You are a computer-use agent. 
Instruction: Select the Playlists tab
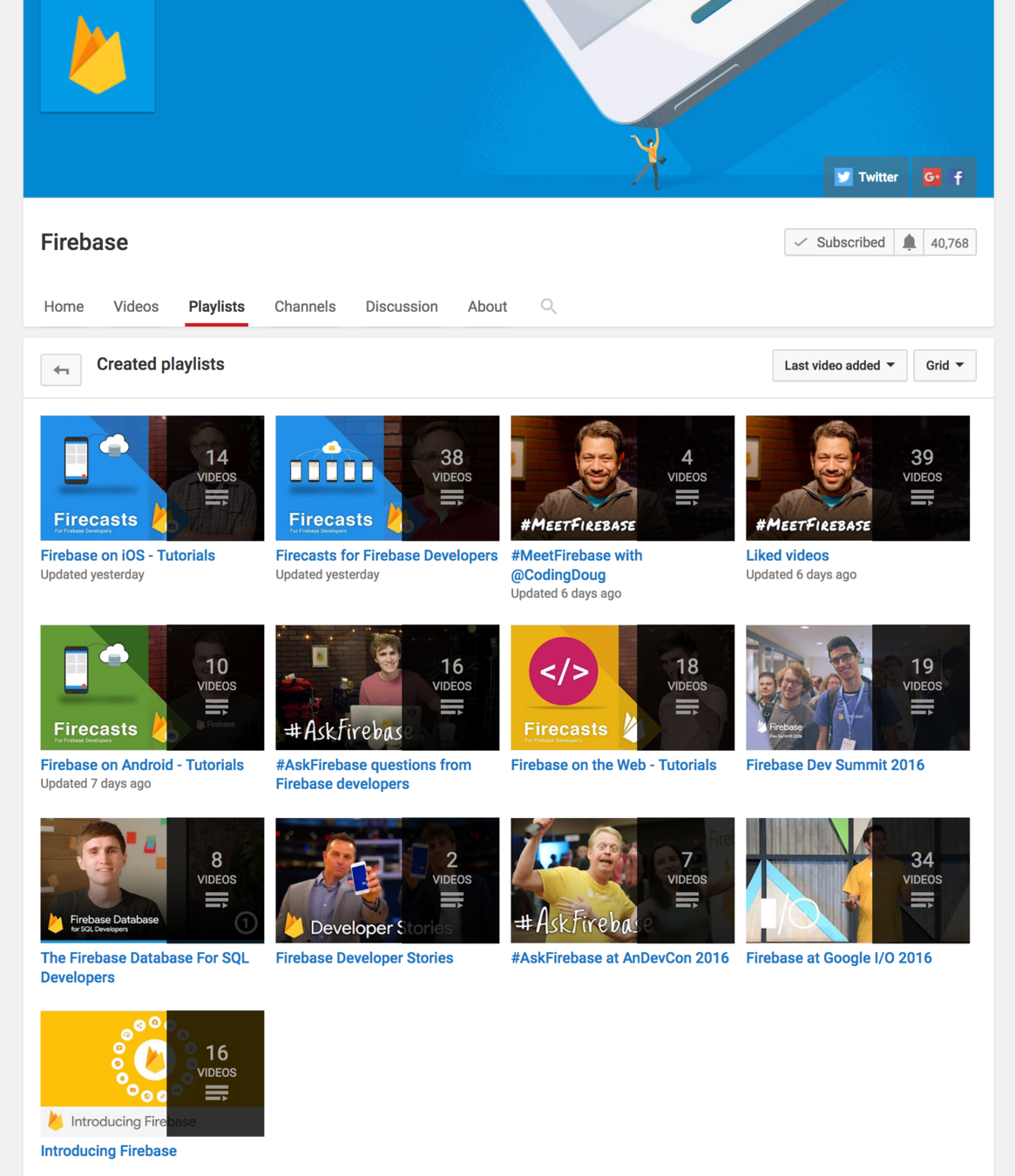[217, 307]
